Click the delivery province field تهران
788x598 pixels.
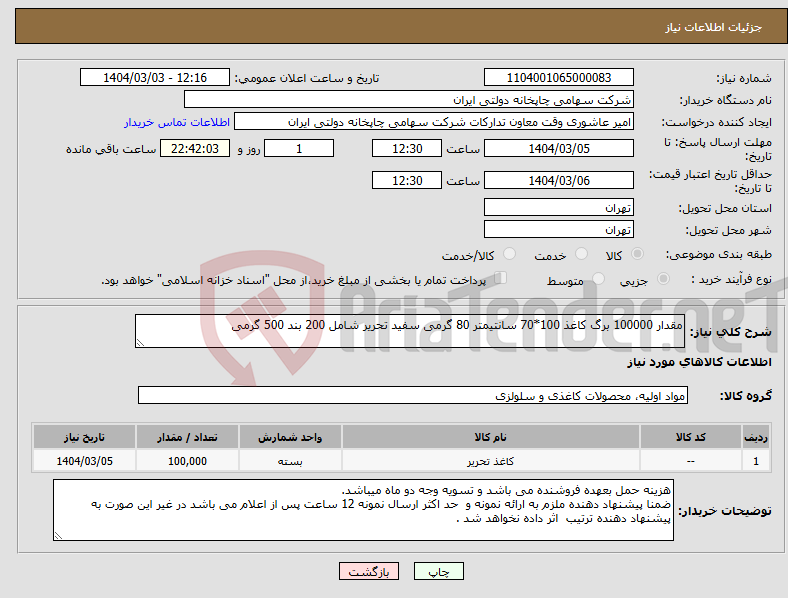[558, 207]
